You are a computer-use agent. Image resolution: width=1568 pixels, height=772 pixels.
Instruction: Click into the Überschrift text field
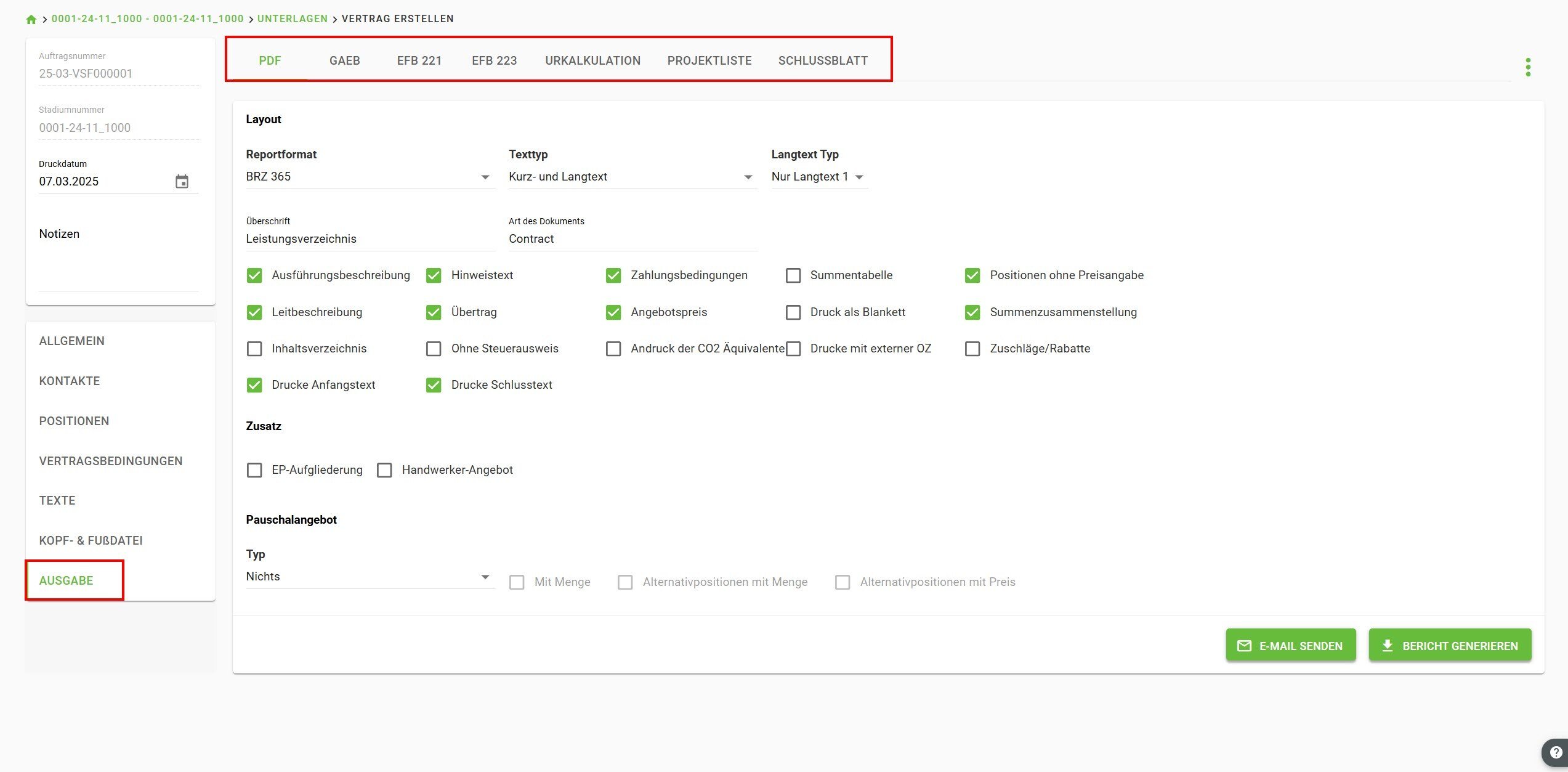(x=370, y=239)
